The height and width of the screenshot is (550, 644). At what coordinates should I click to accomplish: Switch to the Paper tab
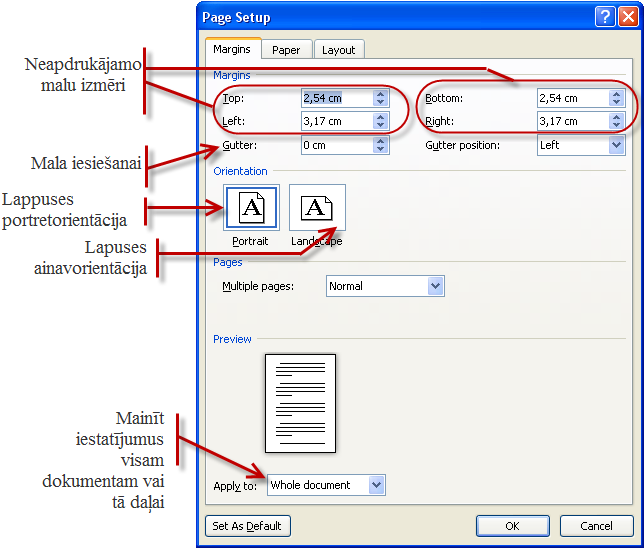[x=286, y=49]
